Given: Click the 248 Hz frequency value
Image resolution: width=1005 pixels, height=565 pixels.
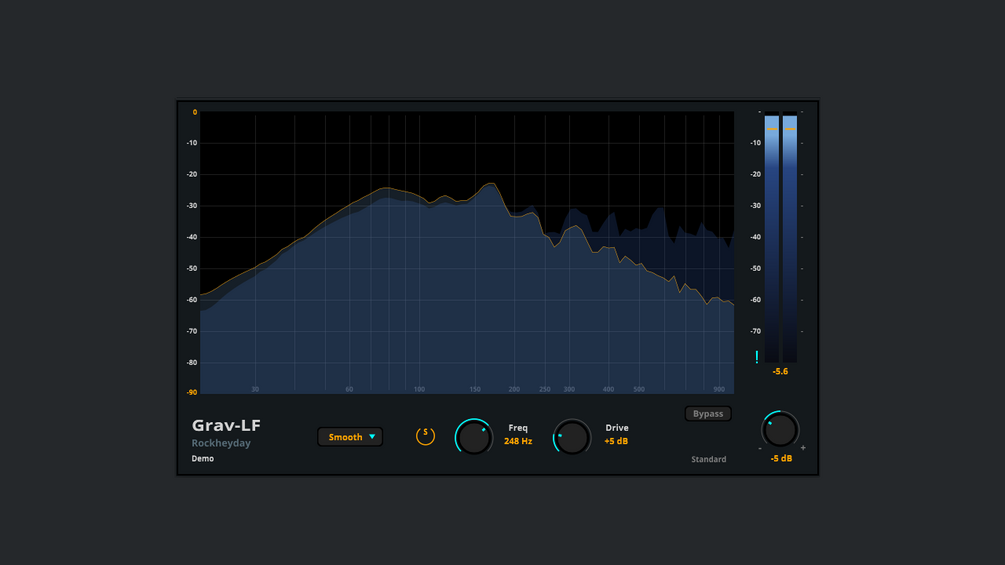Looking at the screenshot, I should coord(518,441).
